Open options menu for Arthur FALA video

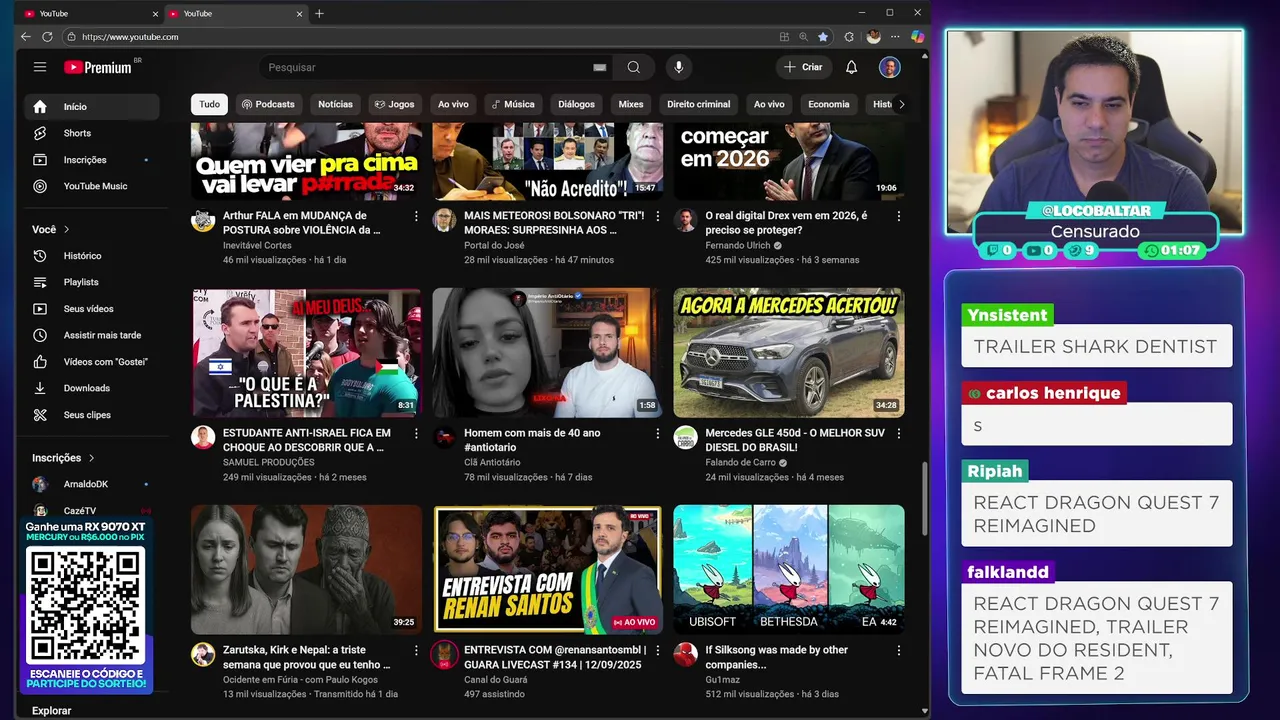tap(416, 216)
